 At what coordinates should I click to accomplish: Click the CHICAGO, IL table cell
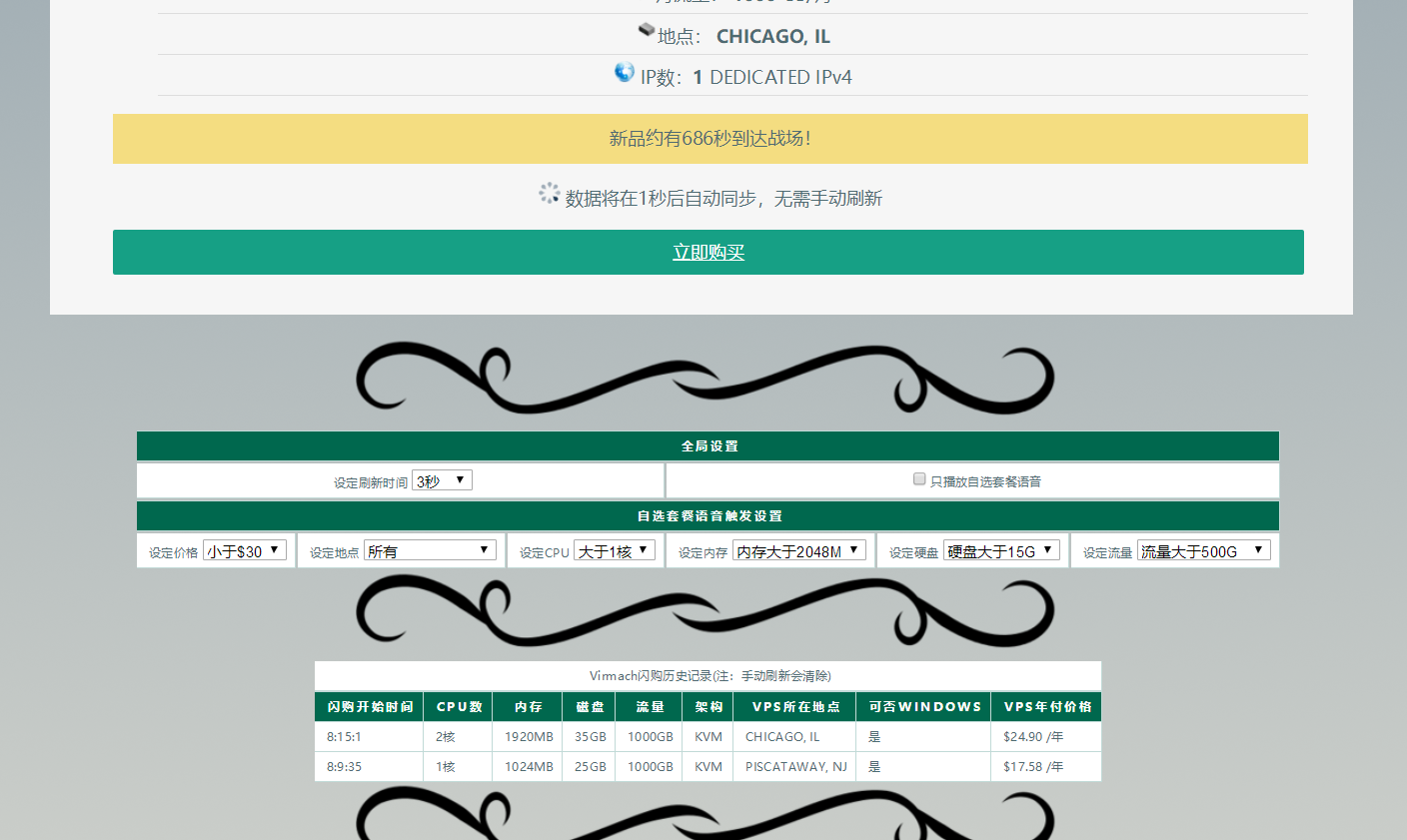[795, 736]
